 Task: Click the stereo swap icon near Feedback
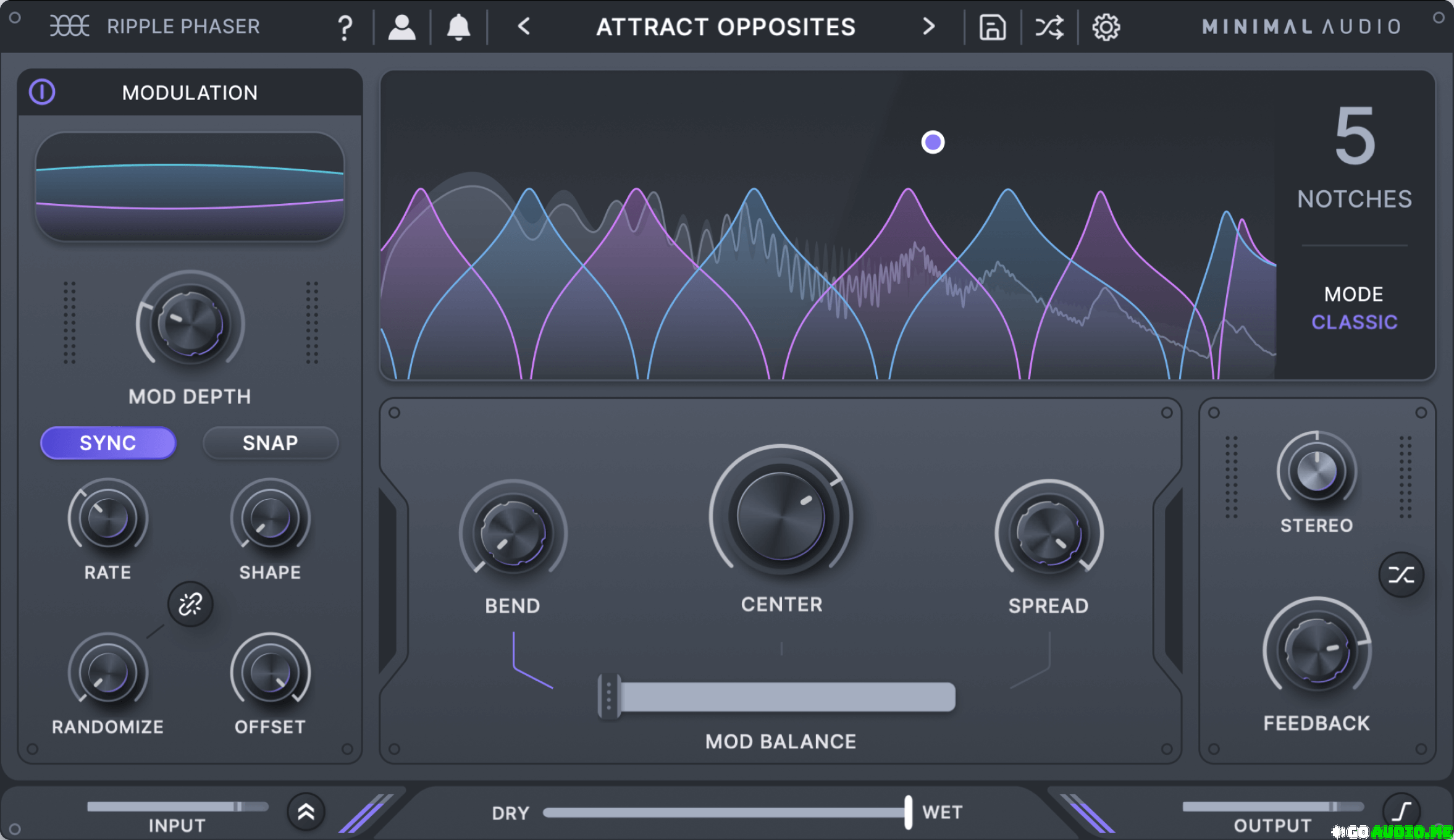click(x=1401, y=575)
